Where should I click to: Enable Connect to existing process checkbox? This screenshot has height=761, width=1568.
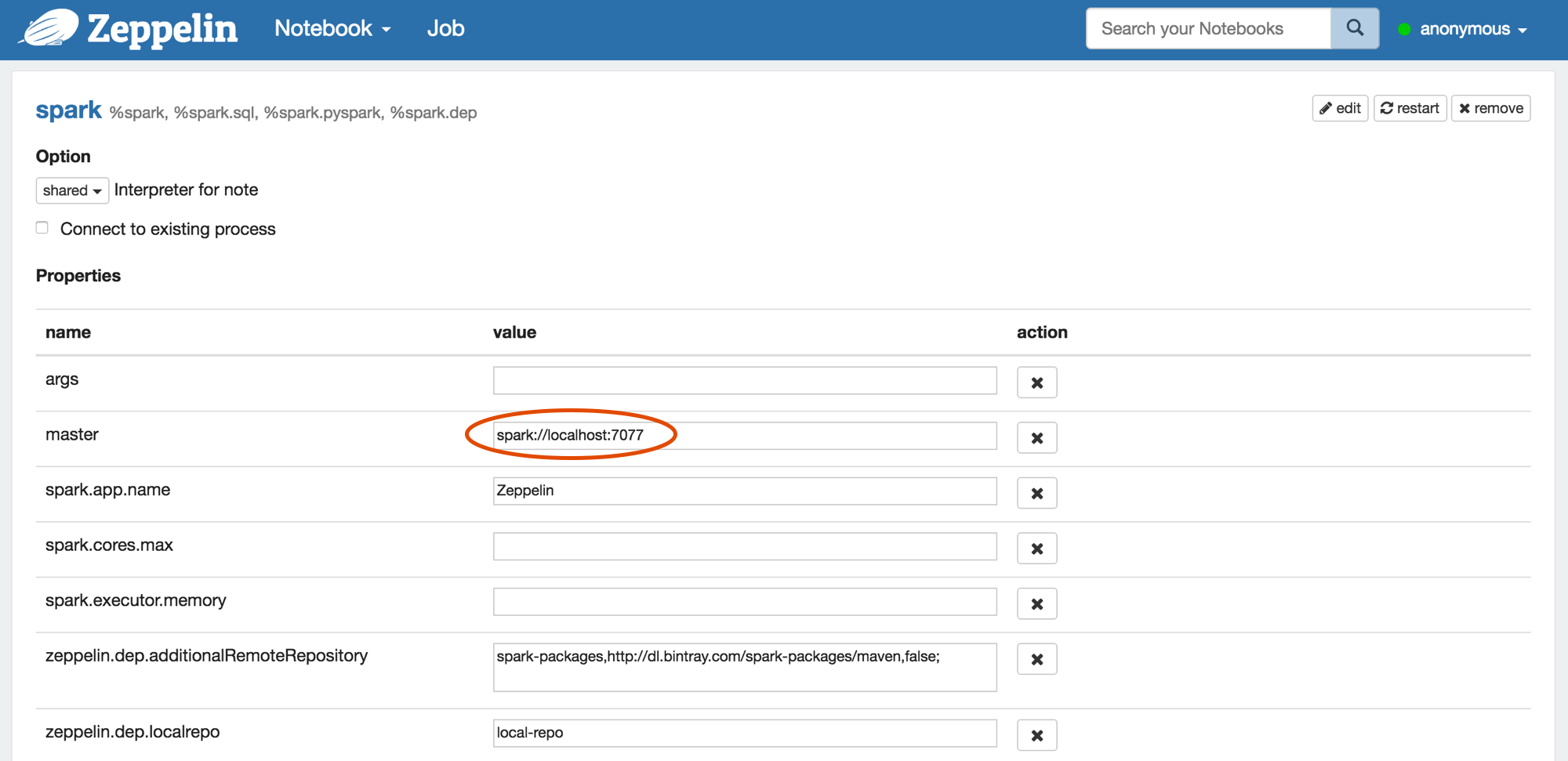(x=42, y=228)
